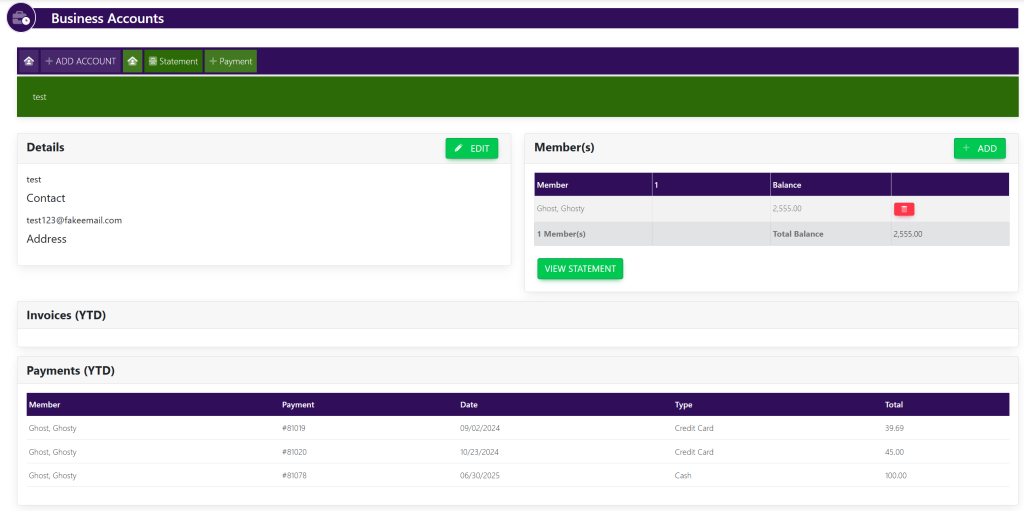The width and height of the screenshot is (1024, 511).
Task: Click the green home icon in toolbar
Action: [132, 61]
